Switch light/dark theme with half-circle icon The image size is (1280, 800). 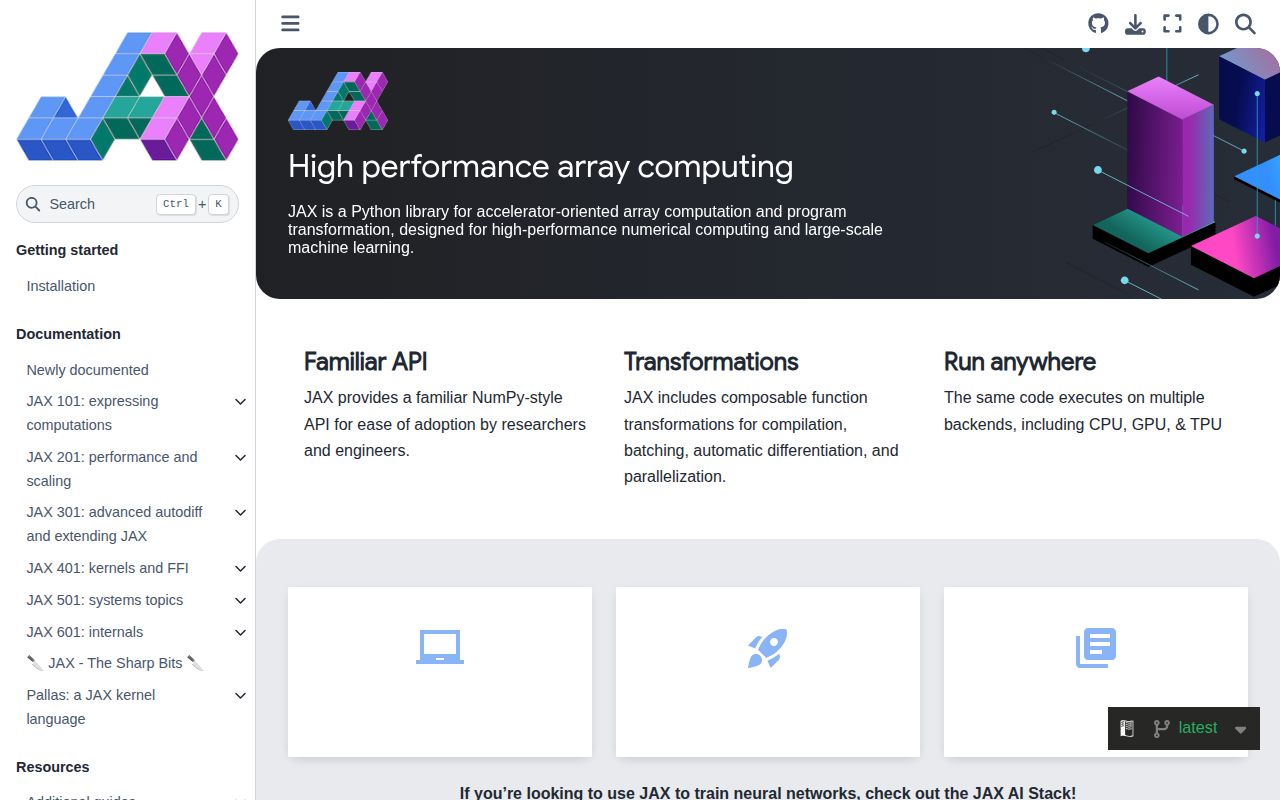click(1208, 23)
